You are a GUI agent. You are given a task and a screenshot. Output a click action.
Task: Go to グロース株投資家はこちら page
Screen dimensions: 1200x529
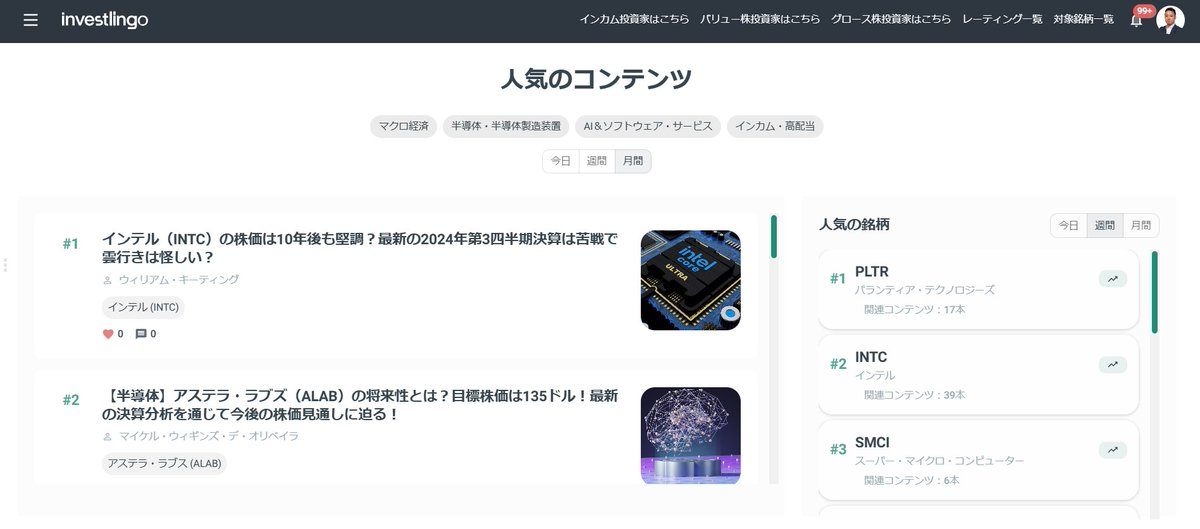[891, 19]
